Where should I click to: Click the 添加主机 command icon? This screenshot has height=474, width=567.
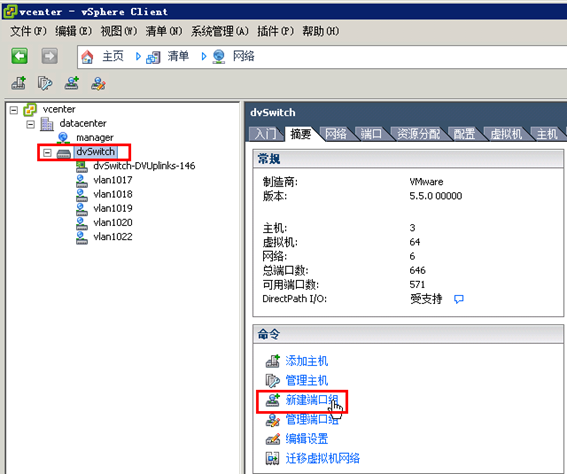coord(273,361)
